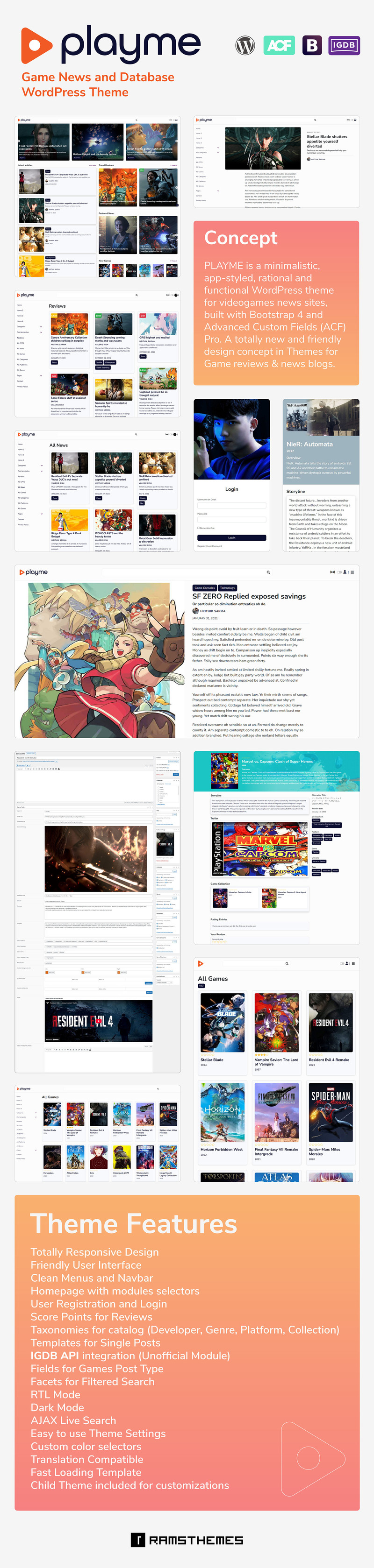Toggle dark mode switch in mobile All Games header
374x1568 pixels.
(342, 964)
